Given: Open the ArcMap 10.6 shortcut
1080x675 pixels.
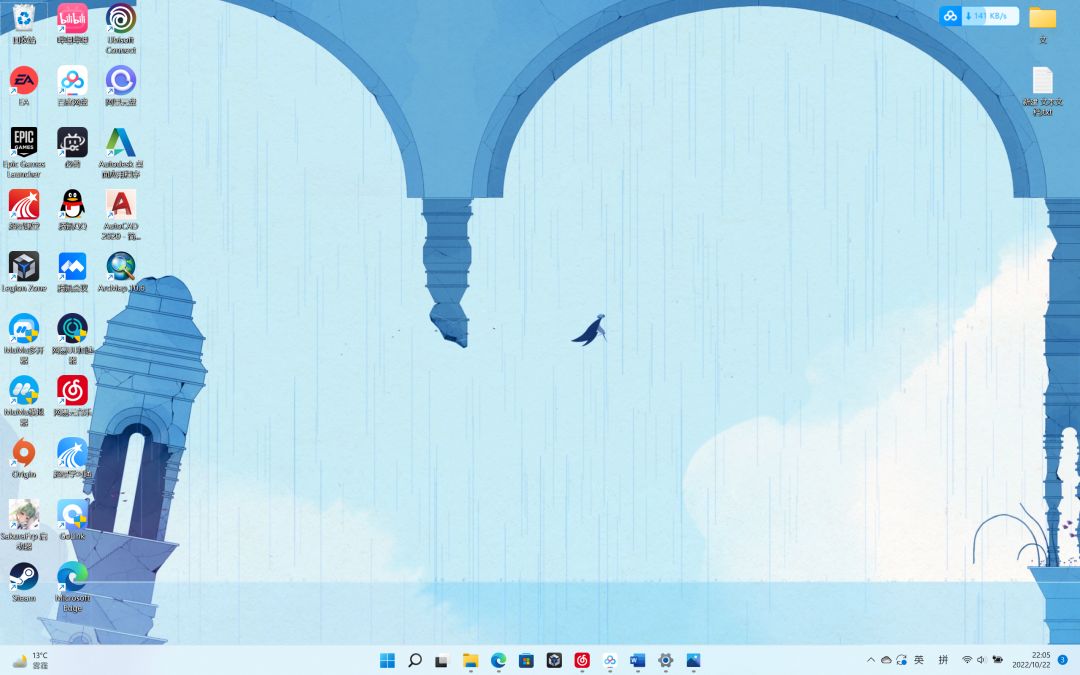Looking at the screenshot, I should [121, 266].
